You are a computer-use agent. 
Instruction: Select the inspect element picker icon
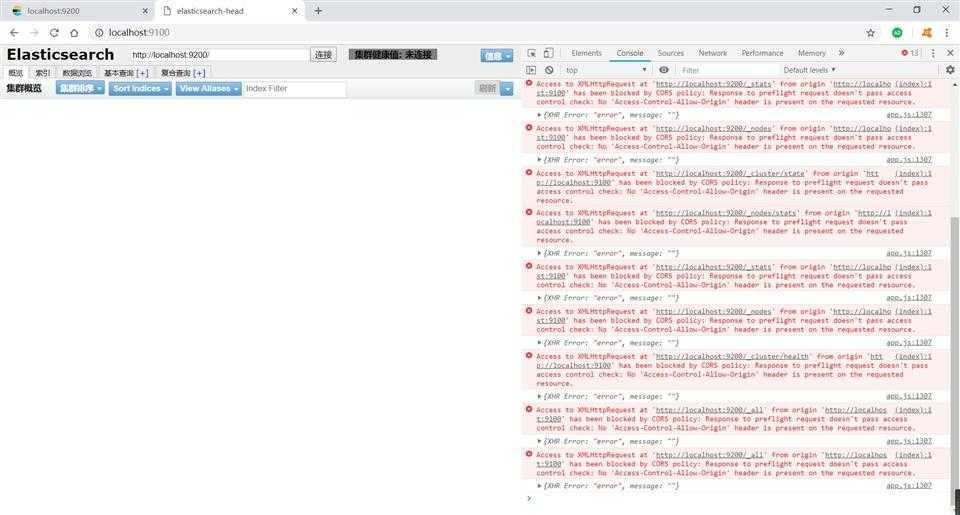(531, 53)
